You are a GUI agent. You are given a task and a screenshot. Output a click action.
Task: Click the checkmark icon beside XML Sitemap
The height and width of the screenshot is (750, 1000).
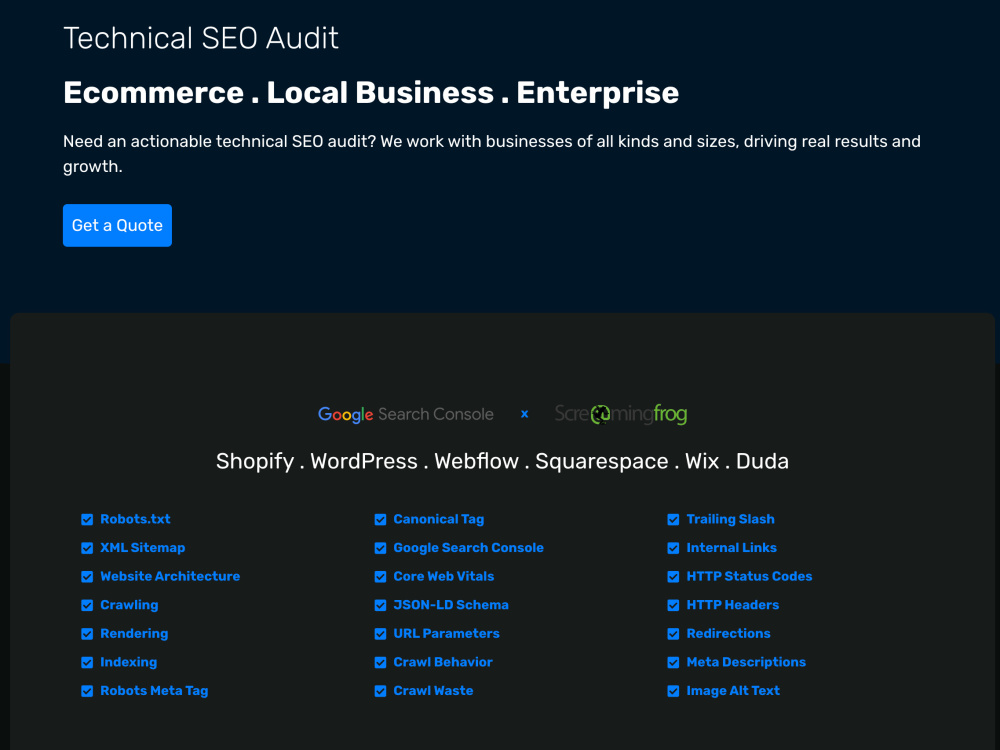pyautogui.click(x=87, y=548)
